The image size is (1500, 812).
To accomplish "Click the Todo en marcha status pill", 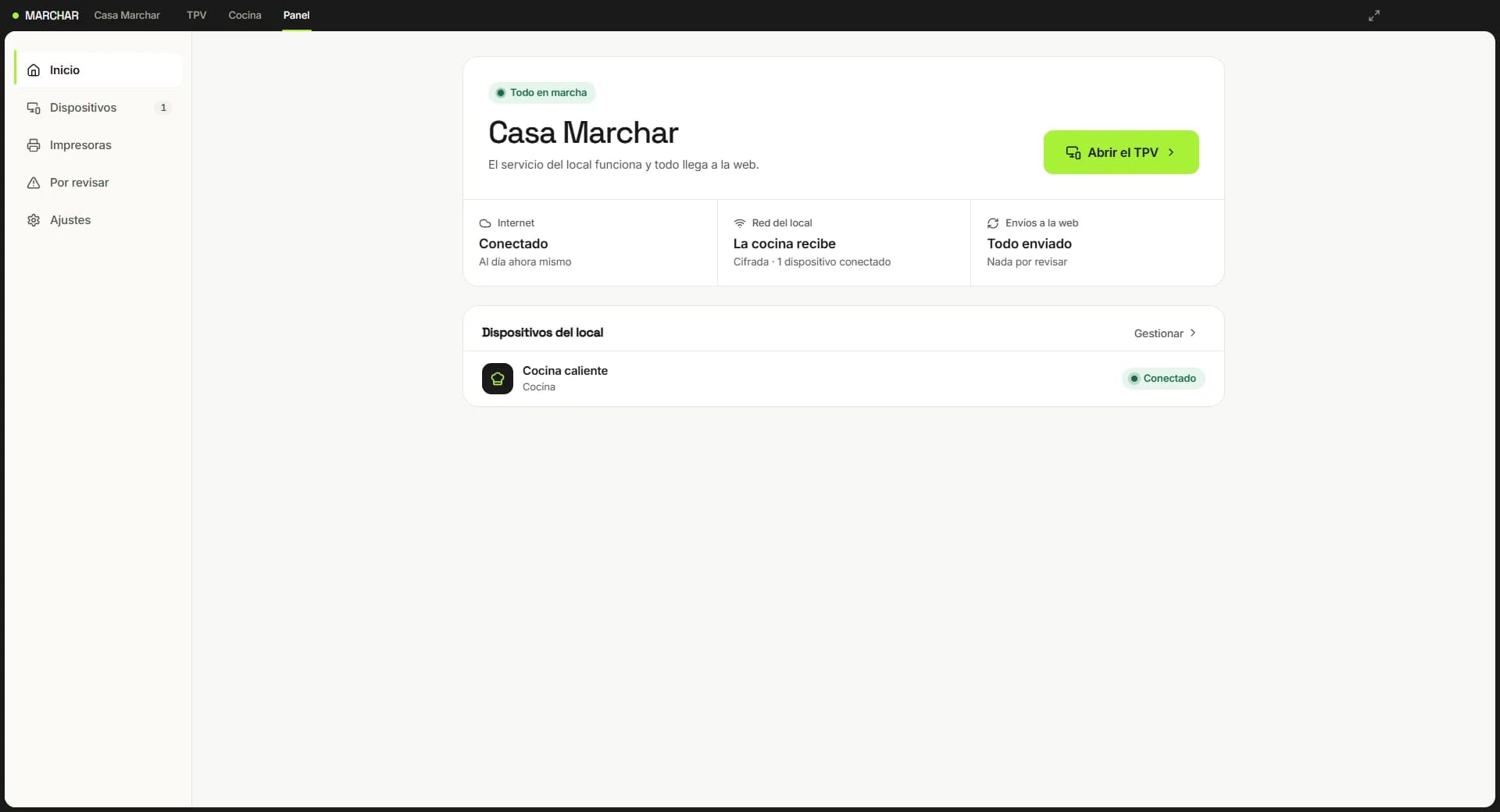I will (542, 93).
